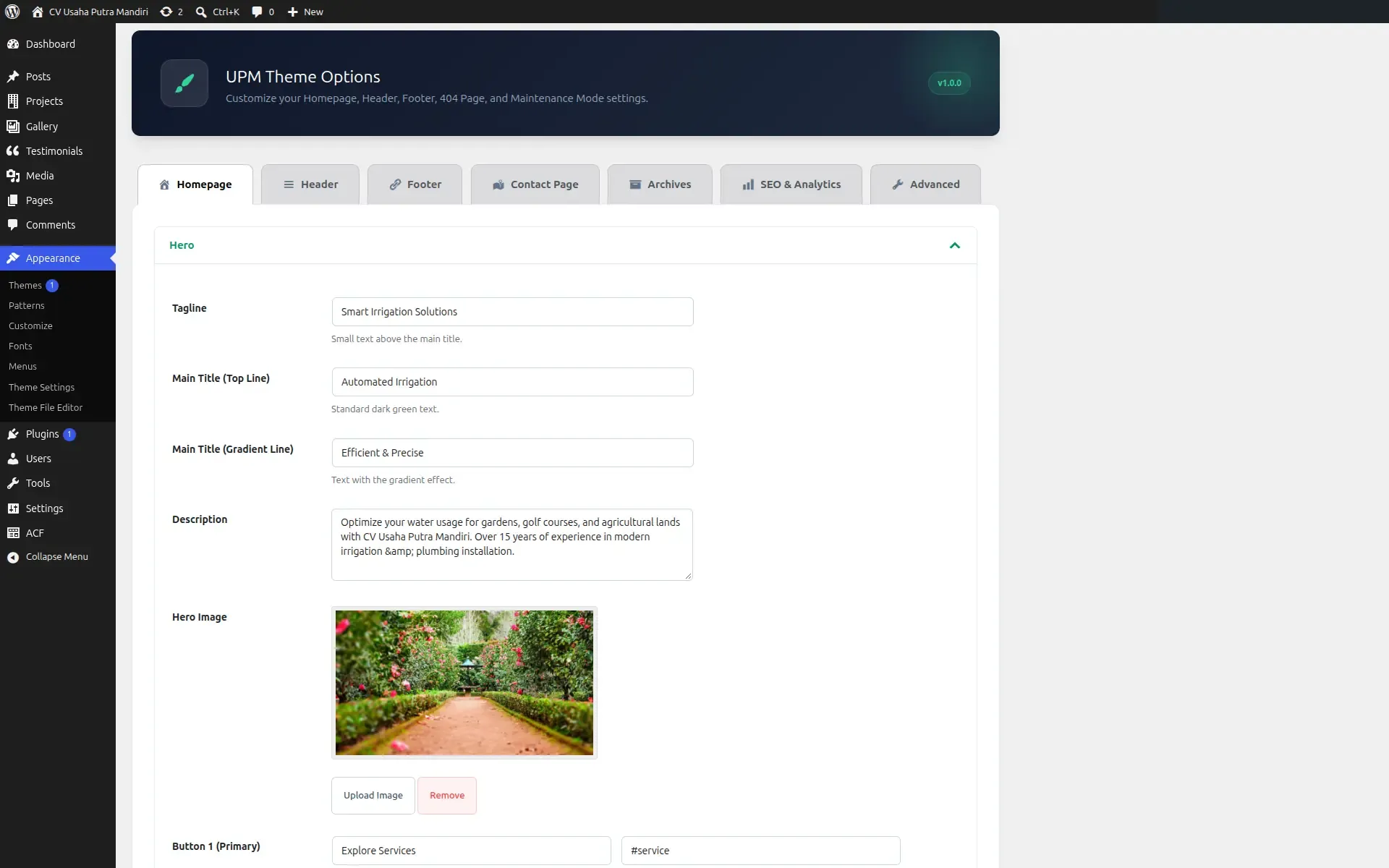Click the Main Title Top Line field
The height and width of the screenshot is (868, 1389).
point(512,382)
